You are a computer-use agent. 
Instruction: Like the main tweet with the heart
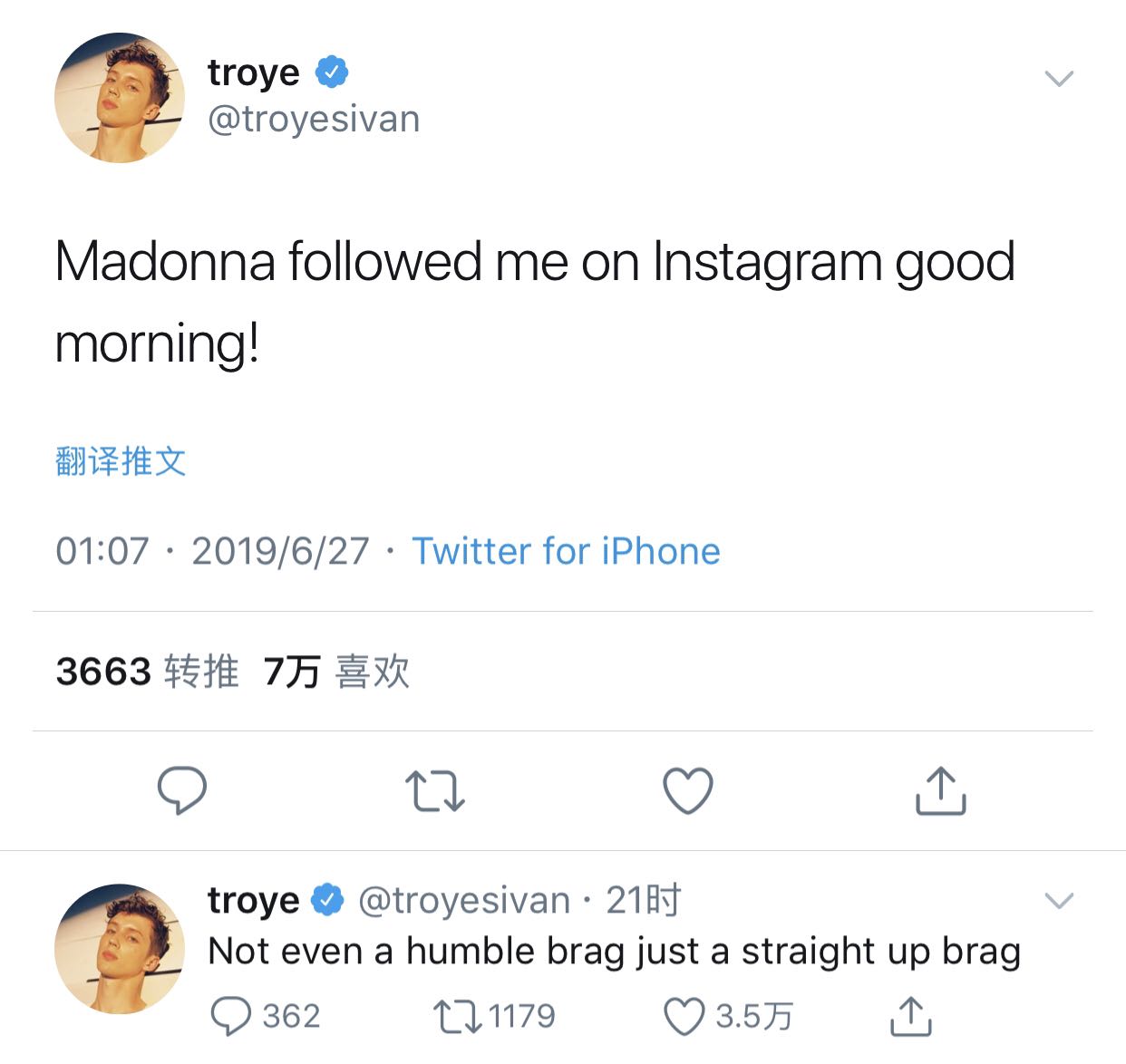coord(688,790)
